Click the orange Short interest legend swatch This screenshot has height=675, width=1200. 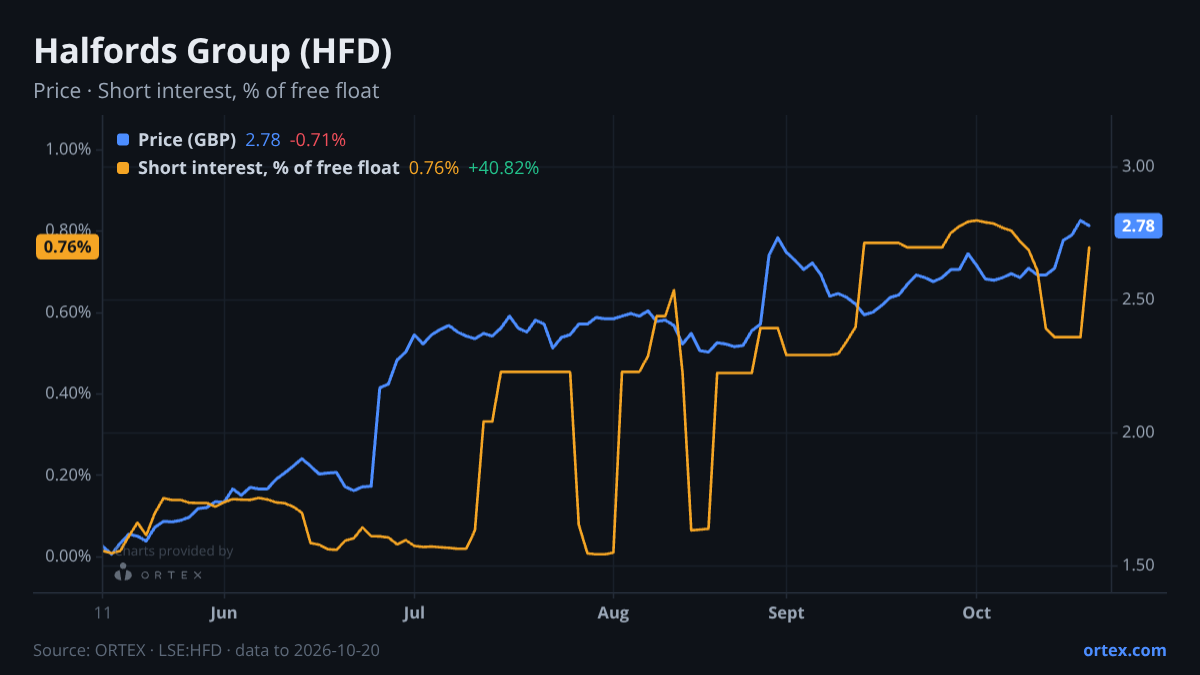[123, 168]
